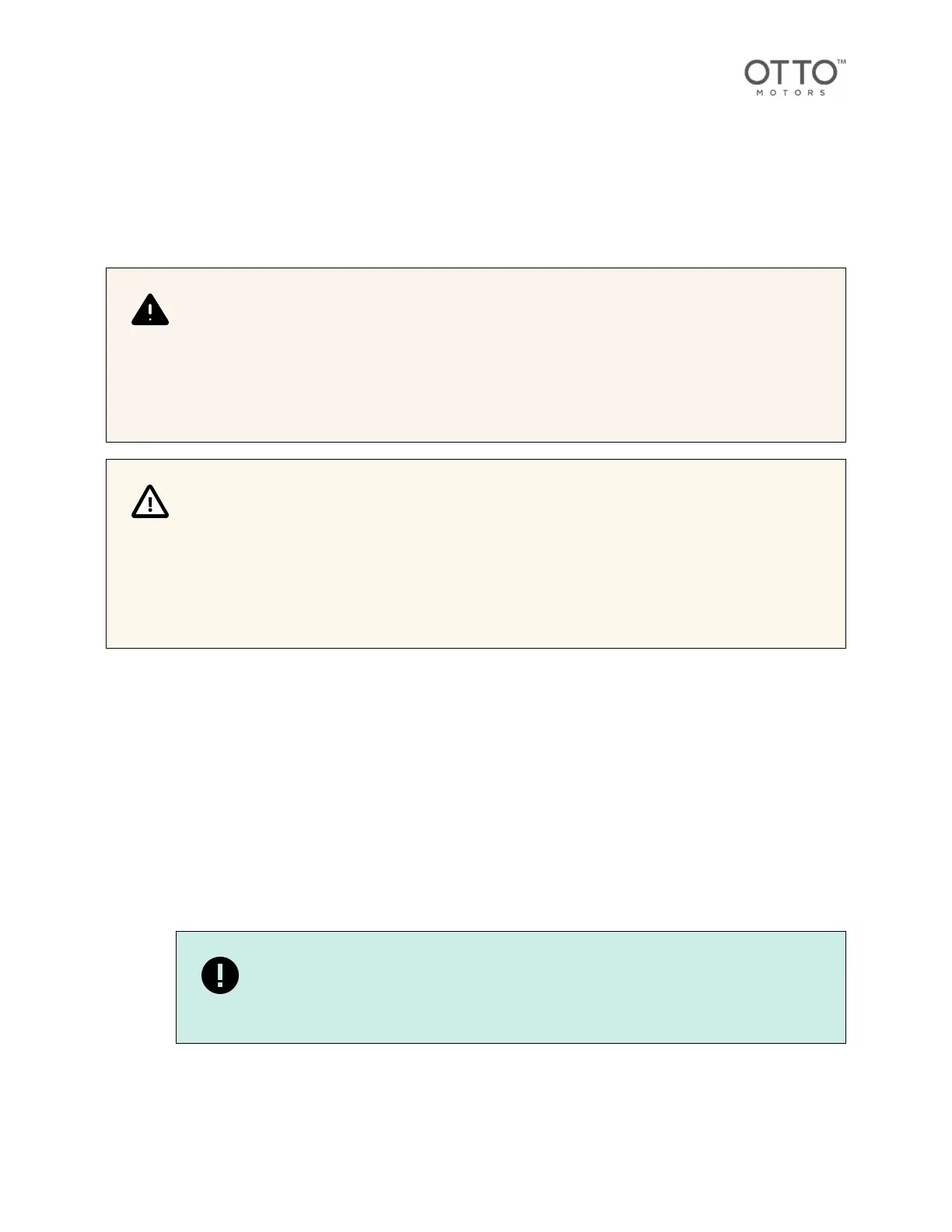
Task: Click the blank area between cream and mint boxes
Action: click(475, 786)
